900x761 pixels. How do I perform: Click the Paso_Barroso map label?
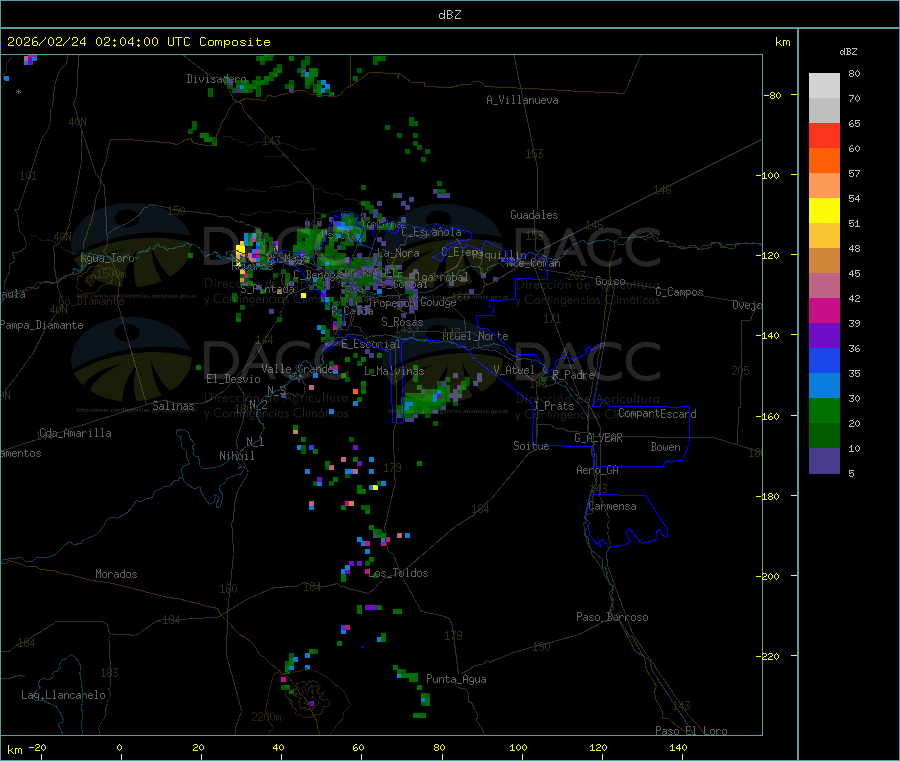pos(612,617)
